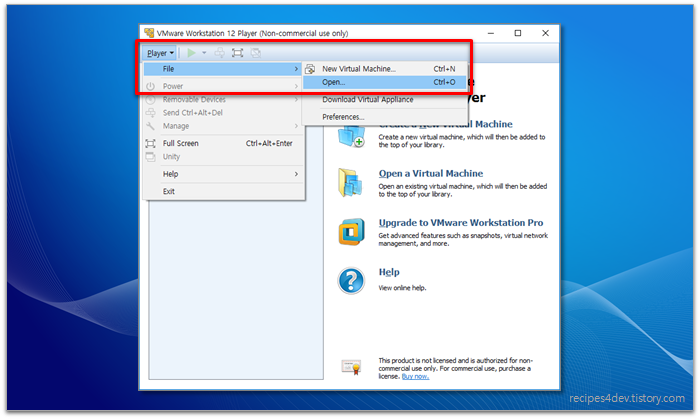Select Unity in the Player menu
The height and width of the screenshot is (420, 700).
pos(223,157)
